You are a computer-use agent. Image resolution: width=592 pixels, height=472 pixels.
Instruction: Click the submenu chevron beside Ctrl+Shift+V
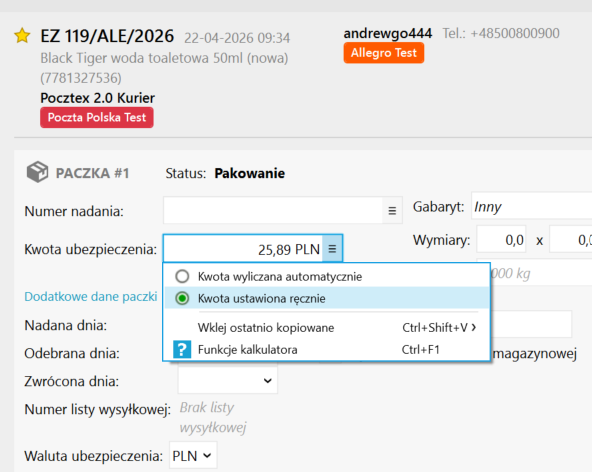(x=473, y=327)
